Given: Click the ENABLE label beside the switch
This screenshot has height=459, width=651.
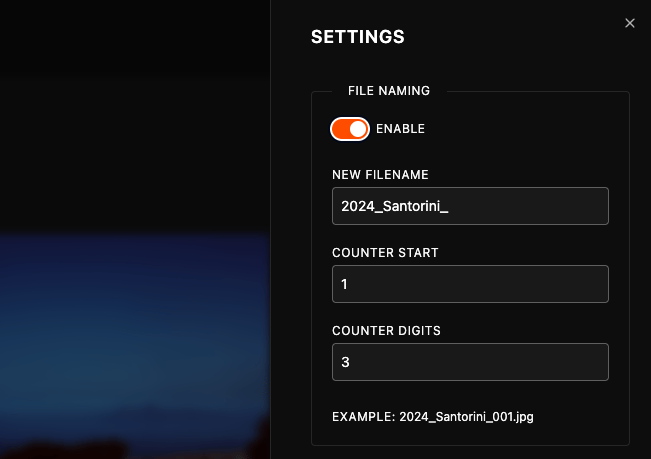Looking at the screenshot, I should click(400, 129).
